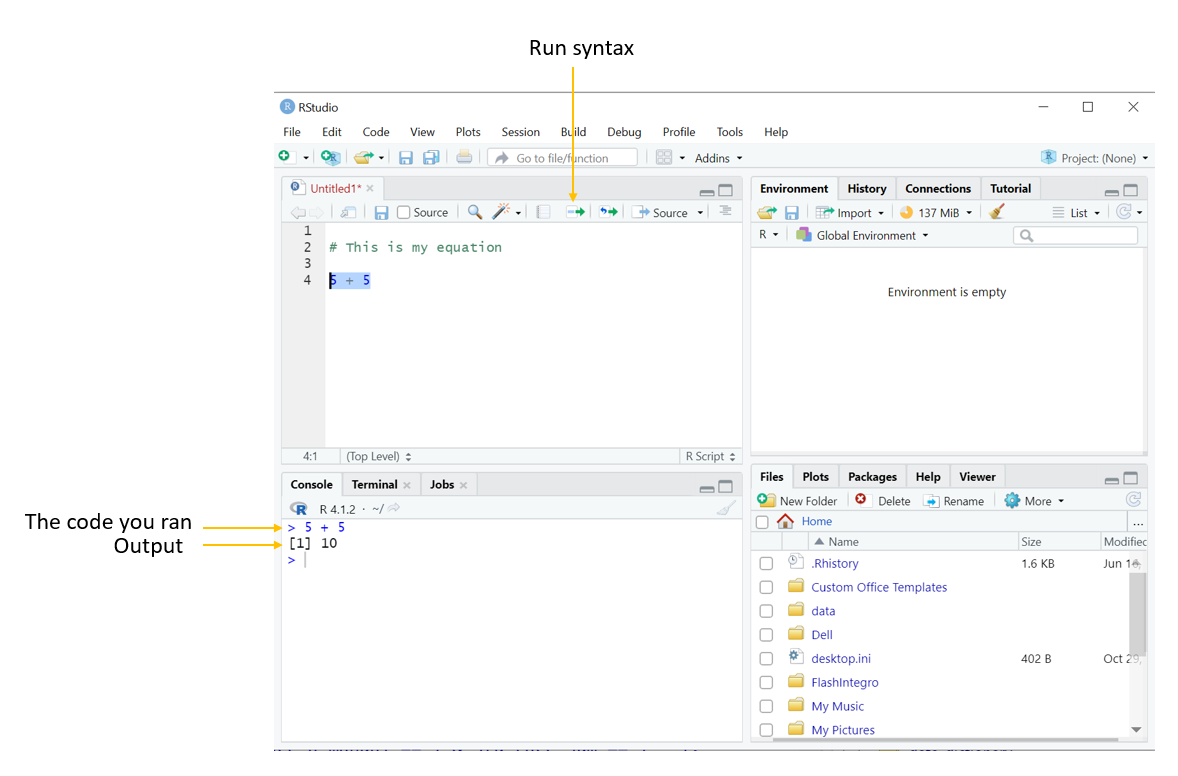Select all files checkbox in Files header

[x=763, y=521]
